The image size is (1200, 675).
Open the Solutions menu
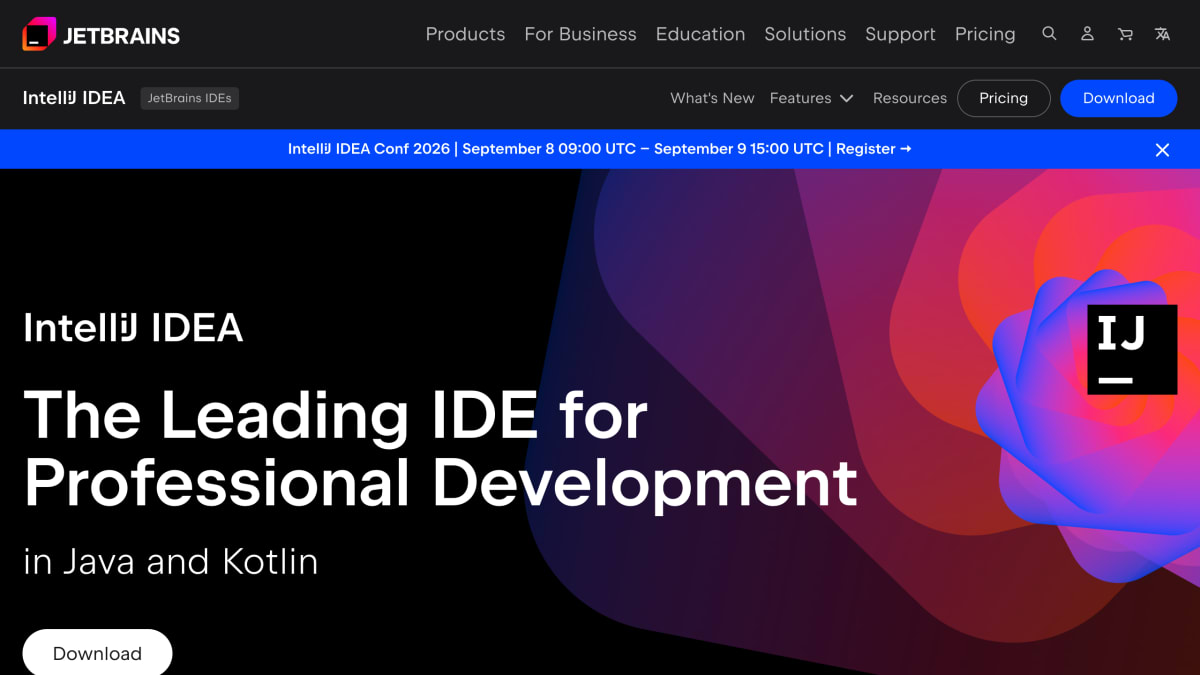[805, 34]
